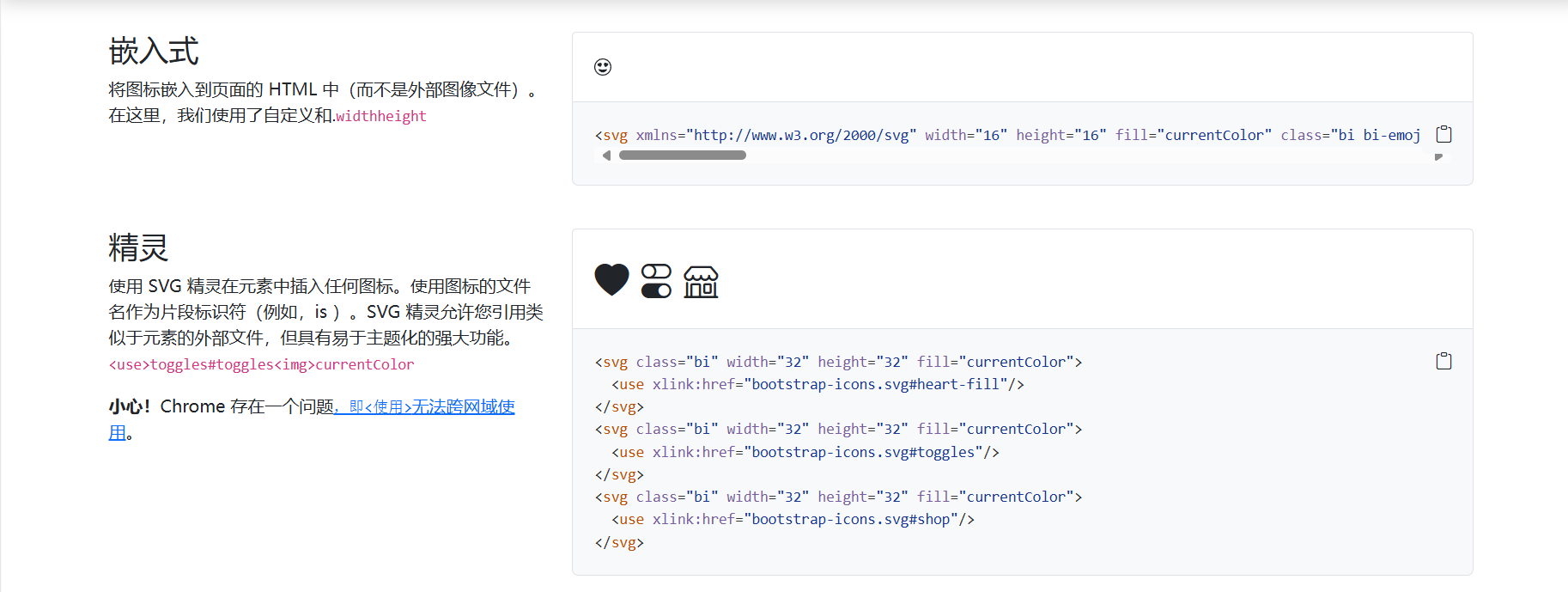Image resolution: width=1568 pixels, height=592 pixels.
Task: Click the widthheight inline code text
Action: pos(381,116)
